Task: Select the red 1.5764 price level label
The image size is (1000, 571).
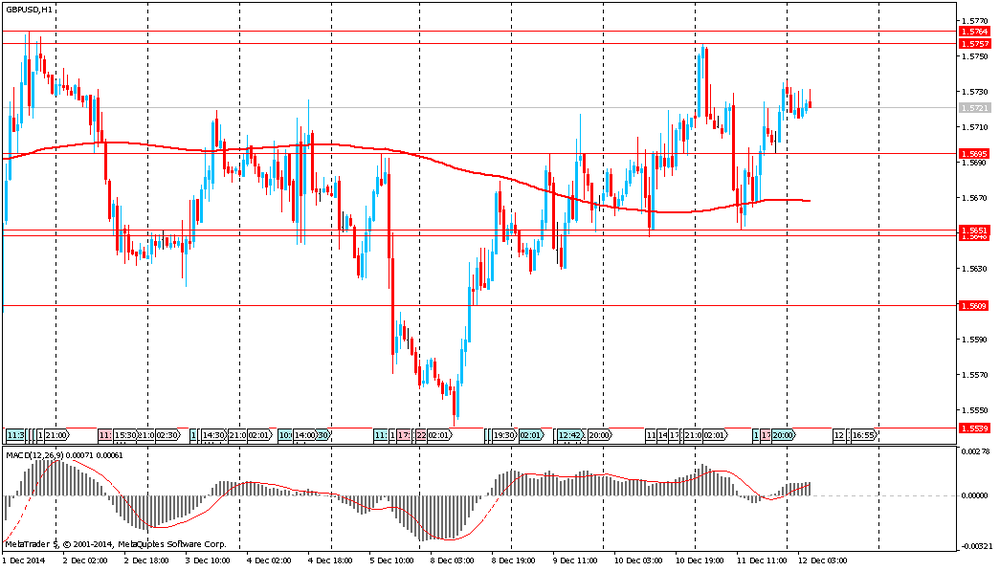Action: coord(973,32)
